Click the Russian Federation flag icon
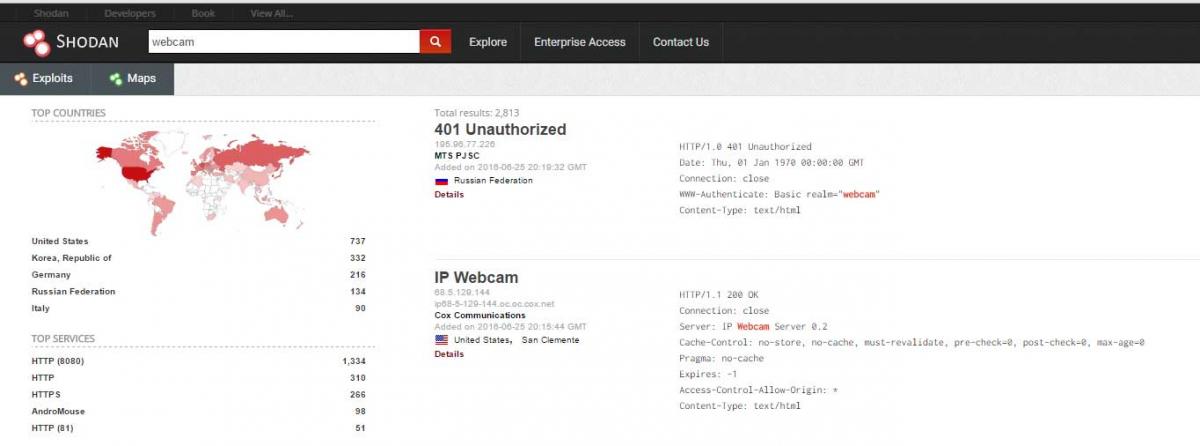Image resolution: width=1200 pixels, height=446 pixels. 441,181
